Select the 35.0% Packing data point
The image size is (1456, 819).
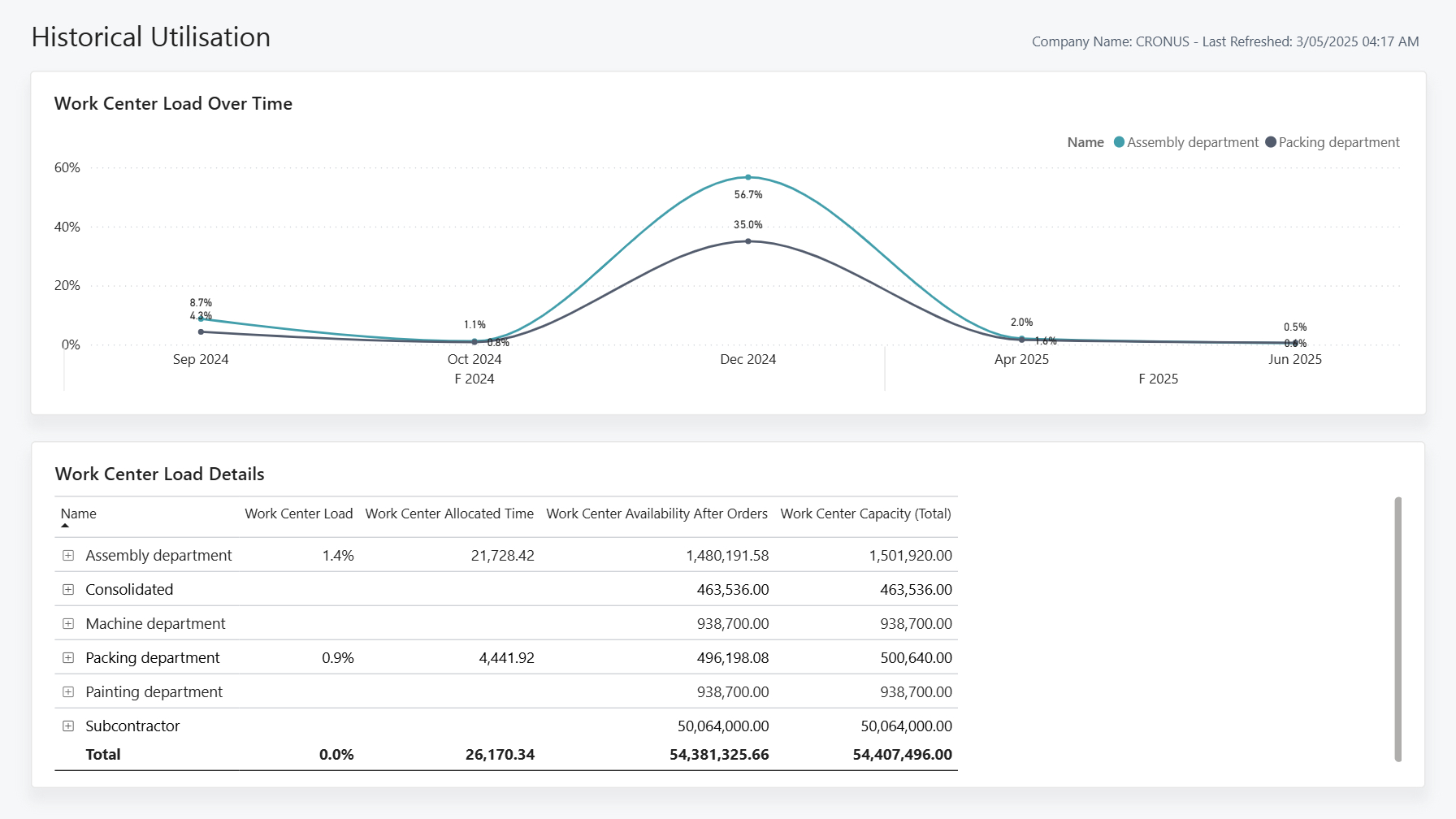coord(748,240)
